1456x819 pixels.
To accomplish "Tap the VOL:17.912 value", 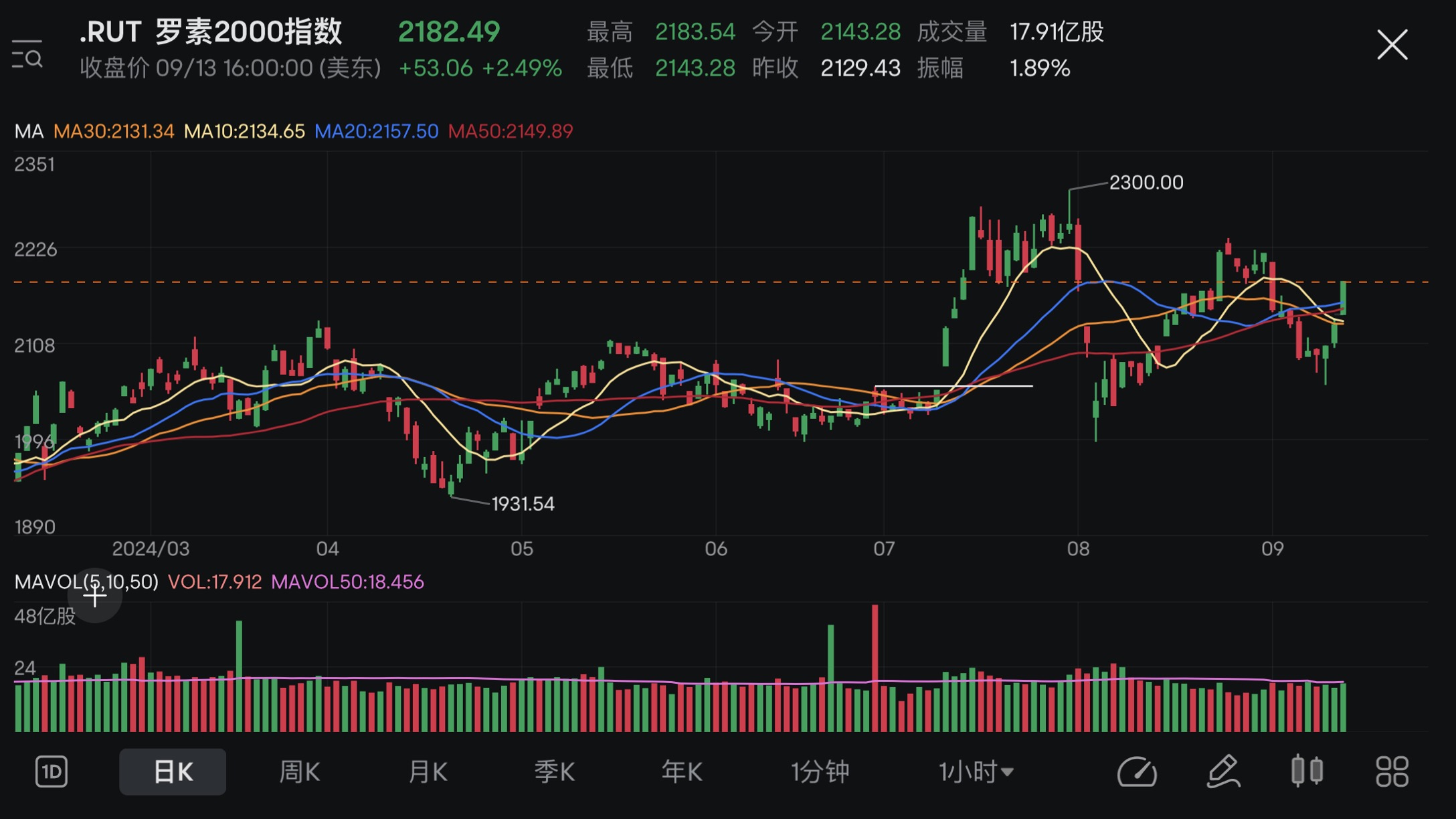I will pos(215,581).
